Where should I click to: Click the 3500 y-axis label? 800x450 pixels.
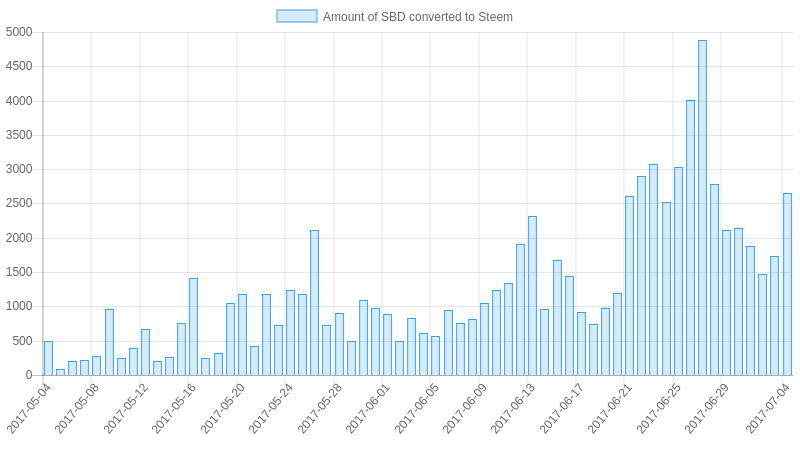coord(19,135)
